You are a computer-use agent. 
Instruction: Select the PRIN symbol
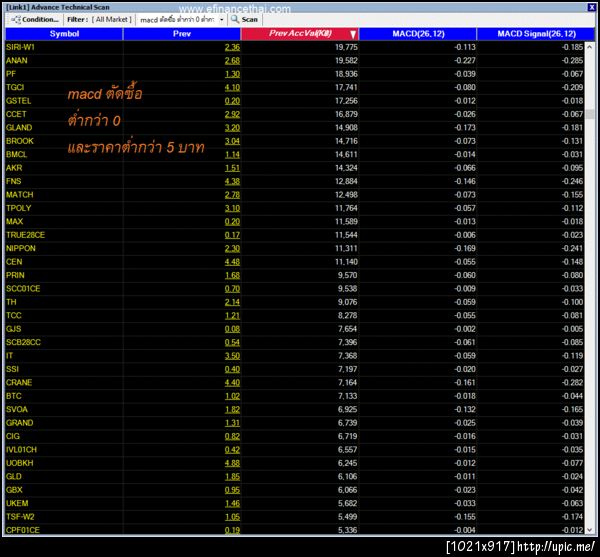point(15,275)
